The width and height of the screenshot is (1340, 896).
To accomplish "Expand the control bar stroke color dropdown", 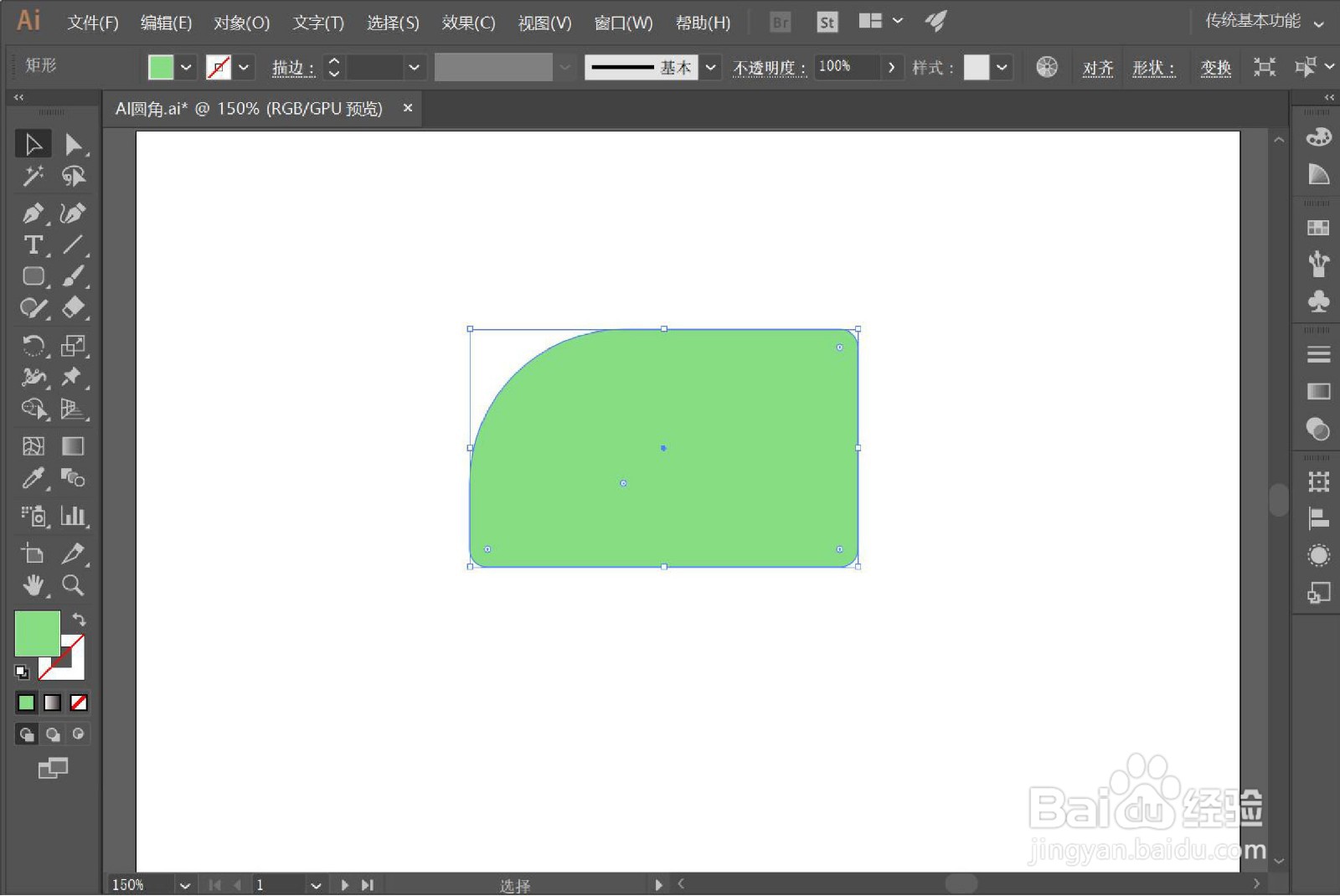I will click(x=244, y=67).
